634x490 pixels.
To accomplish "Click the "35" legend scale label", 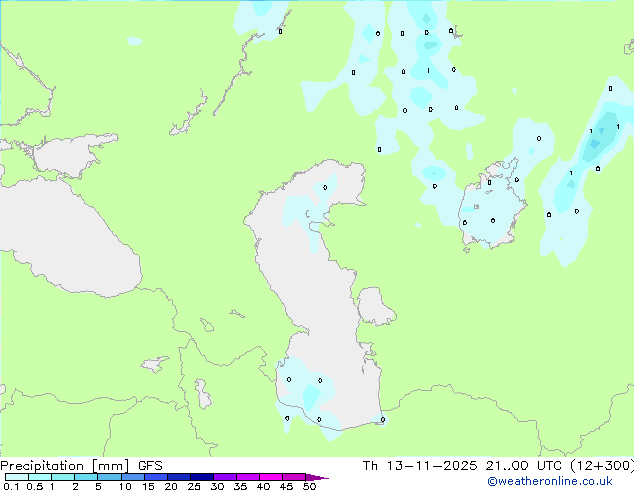I will 240,486.
